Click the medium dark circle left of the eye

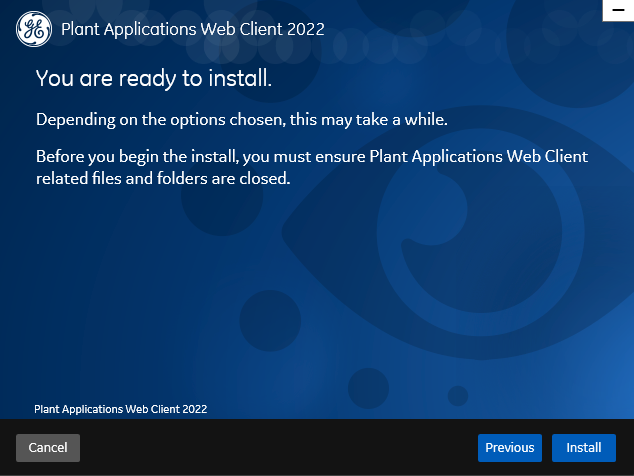pos(270,321)
